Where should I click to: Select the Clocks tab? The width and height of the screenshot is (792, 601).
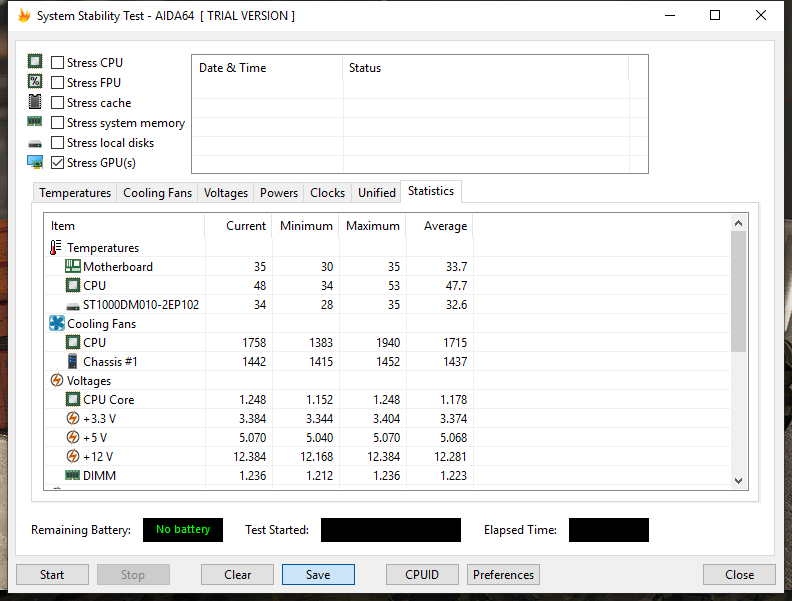point(327,193)
